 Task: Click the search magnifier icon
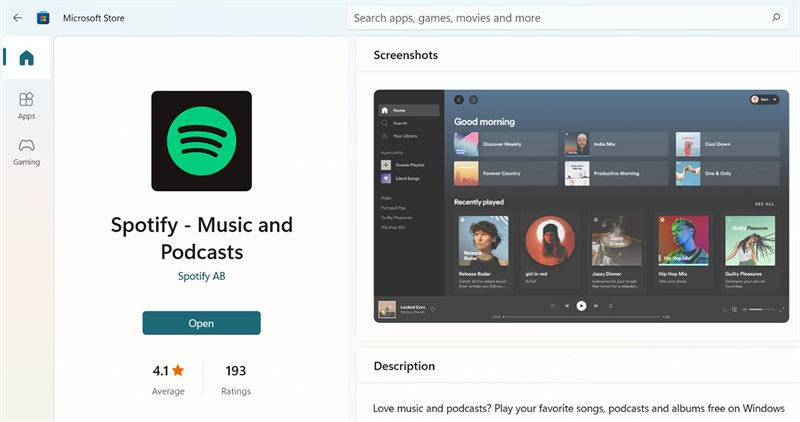(776, 18)
